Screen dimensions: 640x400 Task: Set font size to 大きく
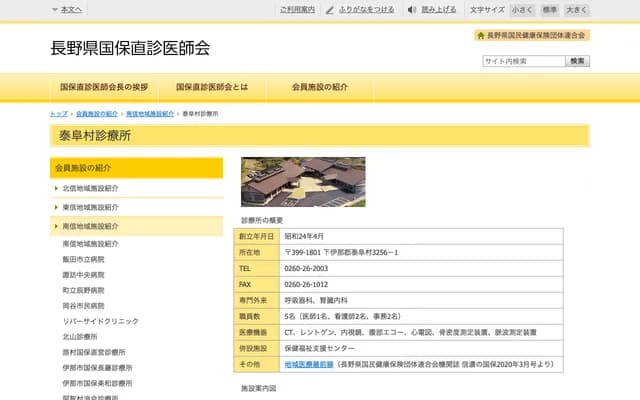click(x=577, y=9)
